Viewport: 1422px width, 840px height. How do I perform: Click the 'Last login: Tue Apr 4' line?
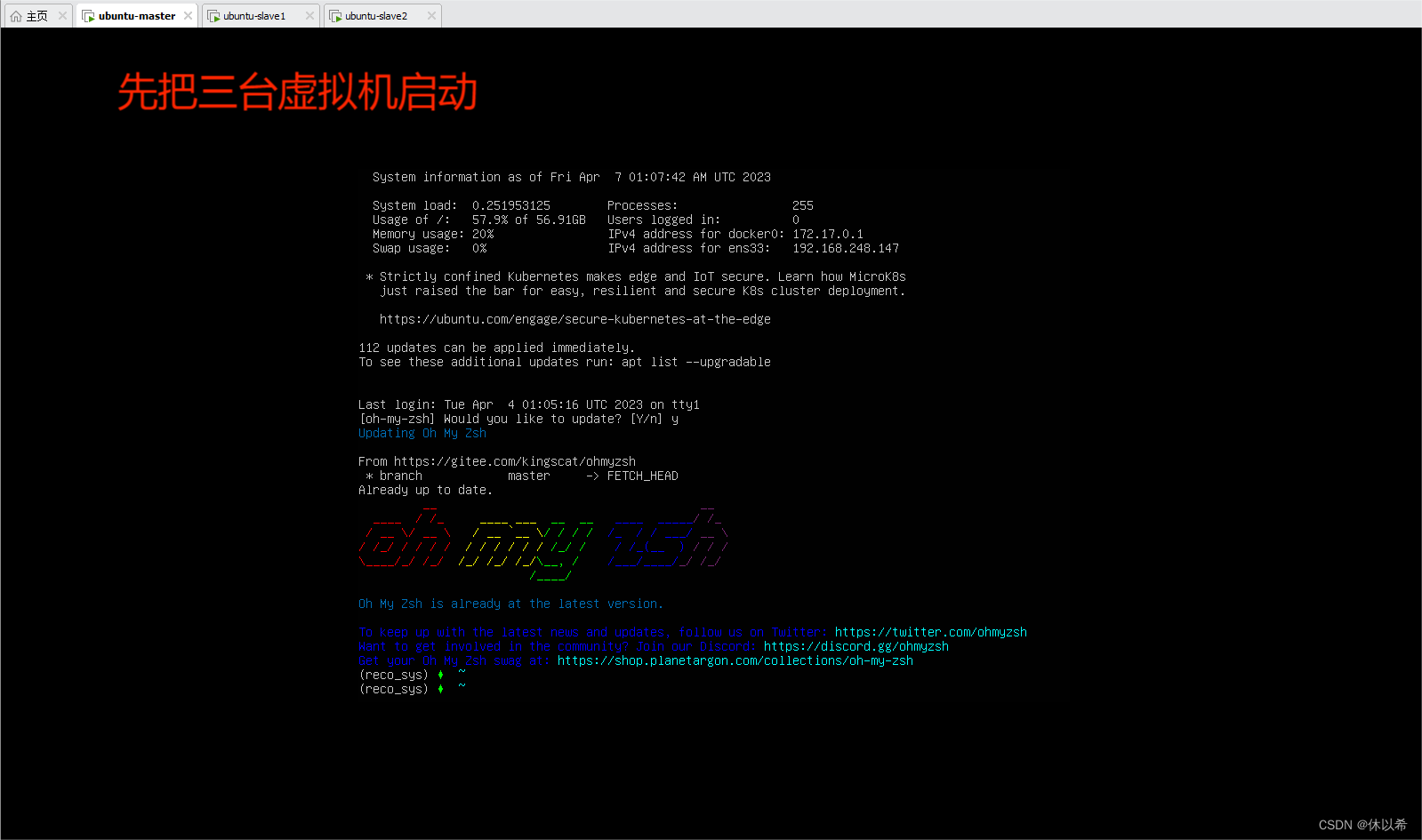point(528,404)
